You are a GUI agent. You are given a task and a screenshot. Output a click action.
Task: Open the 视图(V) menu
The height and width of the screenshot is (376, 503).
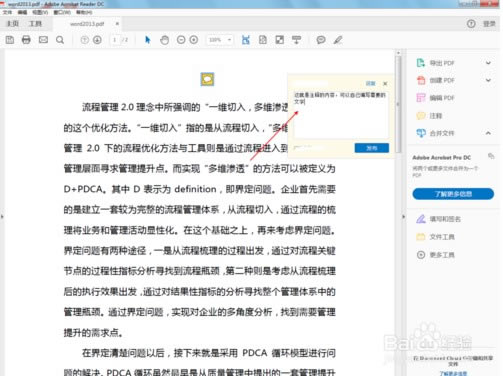(40, 12)
